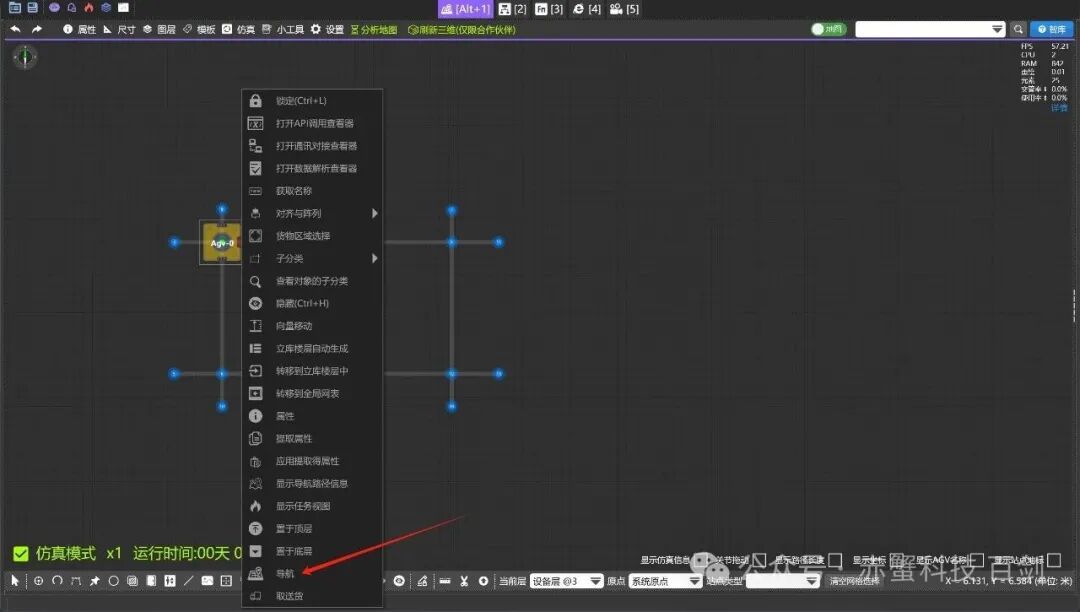Click the purple round icon in the top bar
The width and height of the screenshot is (1080, 612).
(x=54, y=8)
